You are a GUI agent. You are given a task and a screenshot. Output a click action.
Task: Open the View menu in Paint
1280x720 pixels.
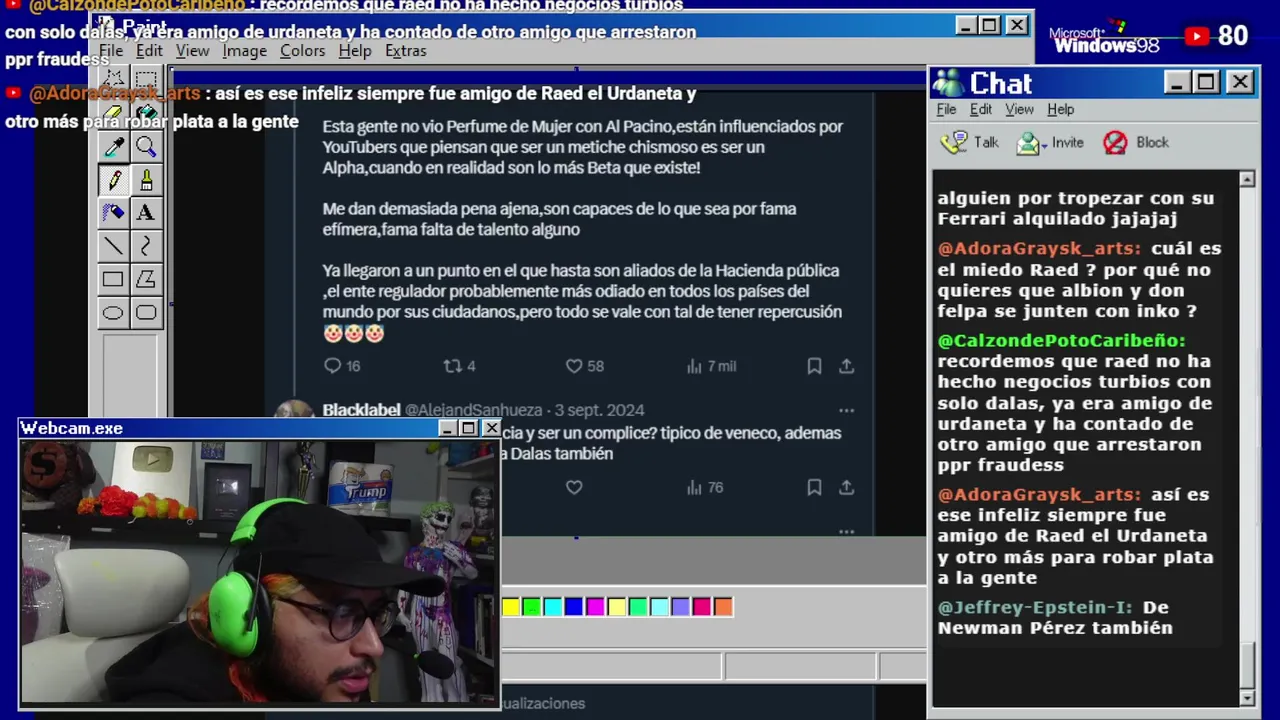(192, 51)
